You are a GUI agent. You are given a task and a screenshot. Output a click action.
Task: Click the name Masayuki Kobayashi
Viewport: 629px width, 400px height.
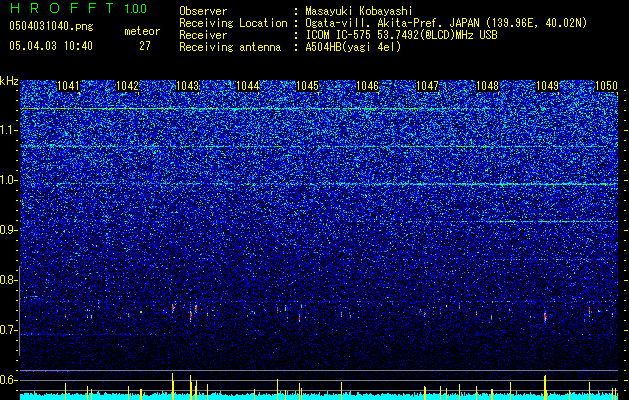pos(359,11)
